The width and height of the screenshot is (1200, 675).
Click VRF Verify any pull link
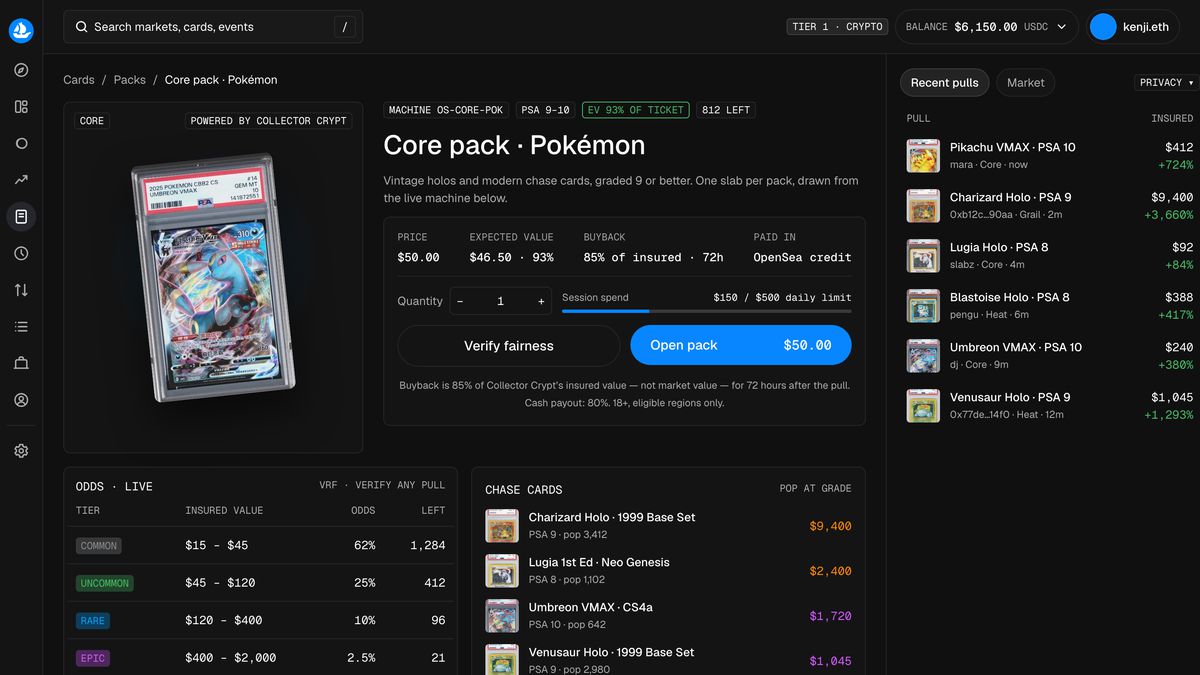[382, 485]
